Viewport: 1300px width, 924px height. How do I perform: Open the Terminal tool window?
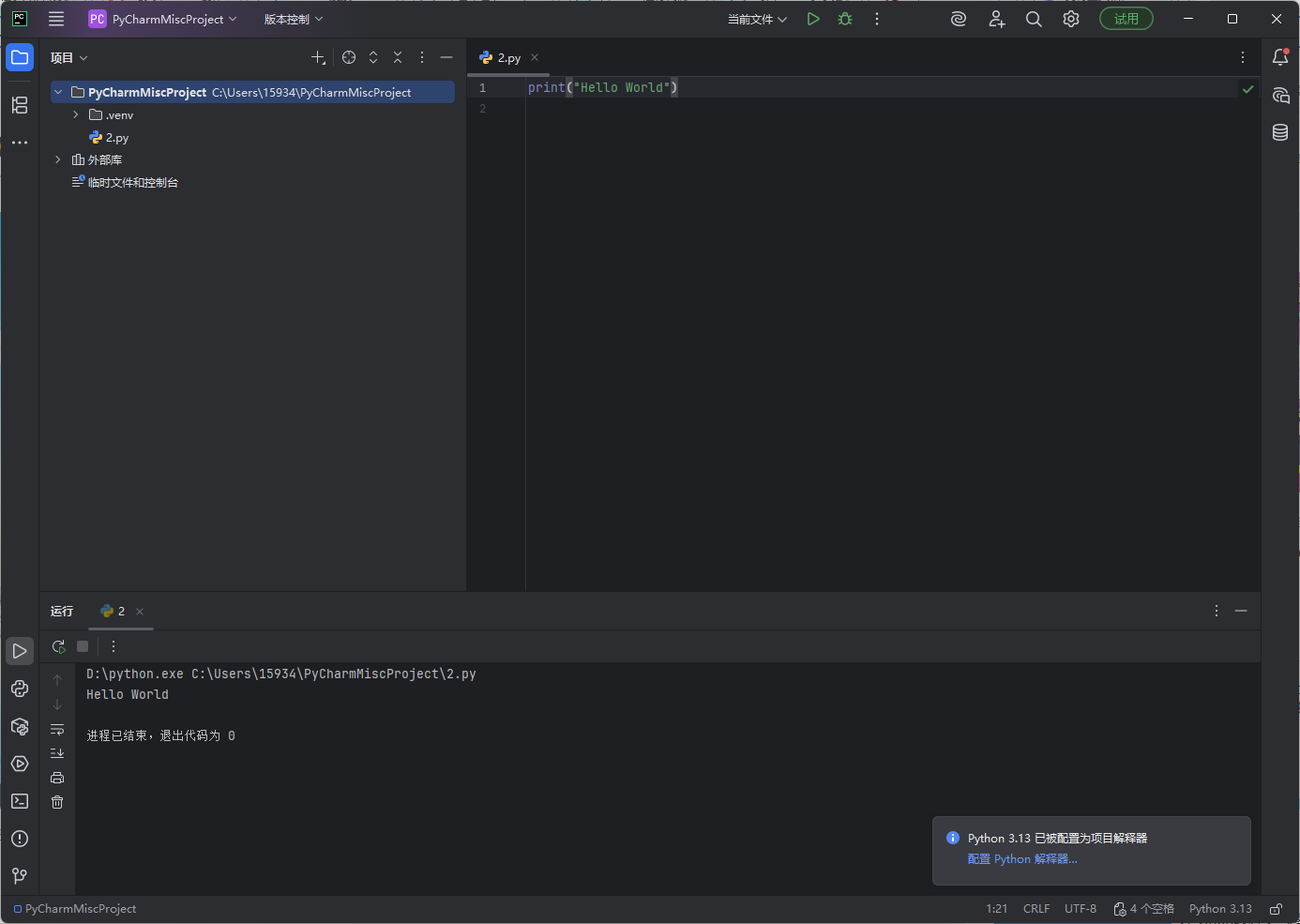pyautogui.click(x=20, y=801)
